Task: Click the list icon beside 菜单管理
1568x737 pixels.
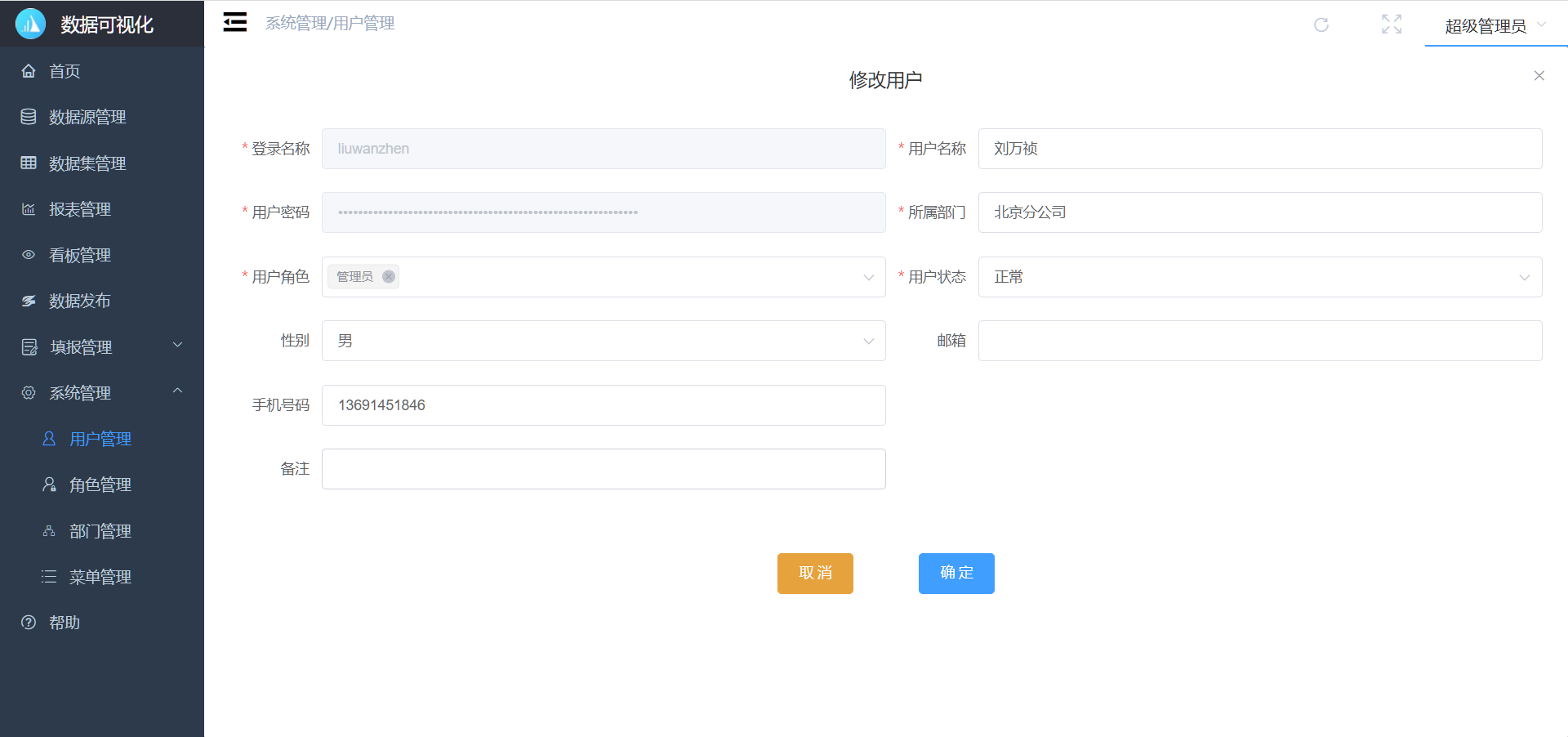Action: 49,577
